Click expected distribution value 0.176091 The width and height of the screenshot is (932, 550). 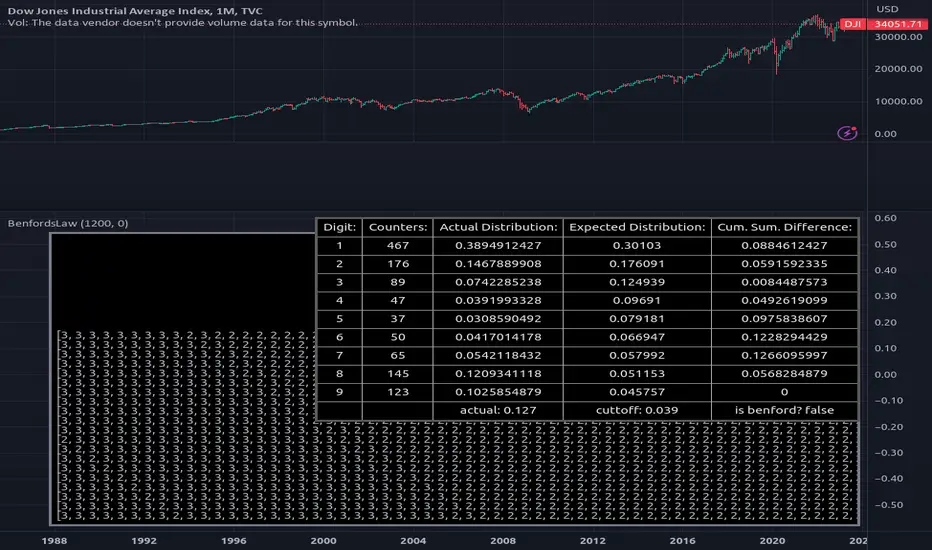tap(637, 264)
